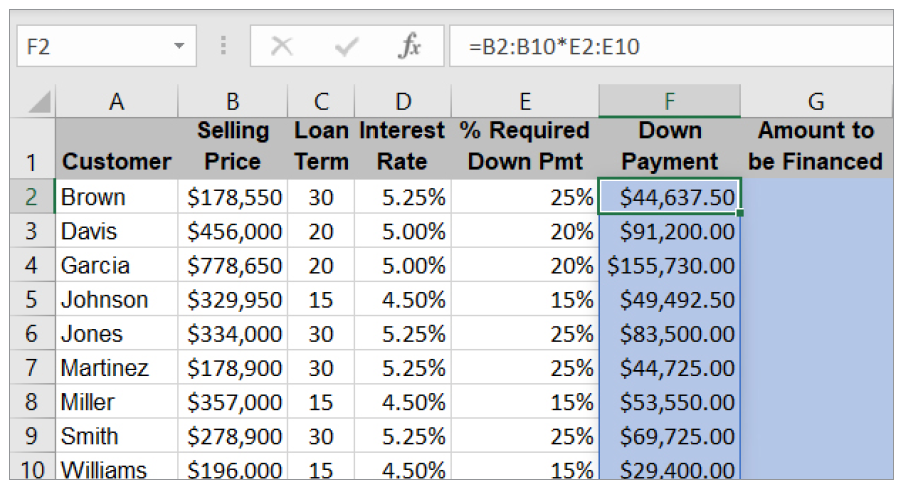Select column G header
This screenshot has width=901, height=500.
(815, 101)
